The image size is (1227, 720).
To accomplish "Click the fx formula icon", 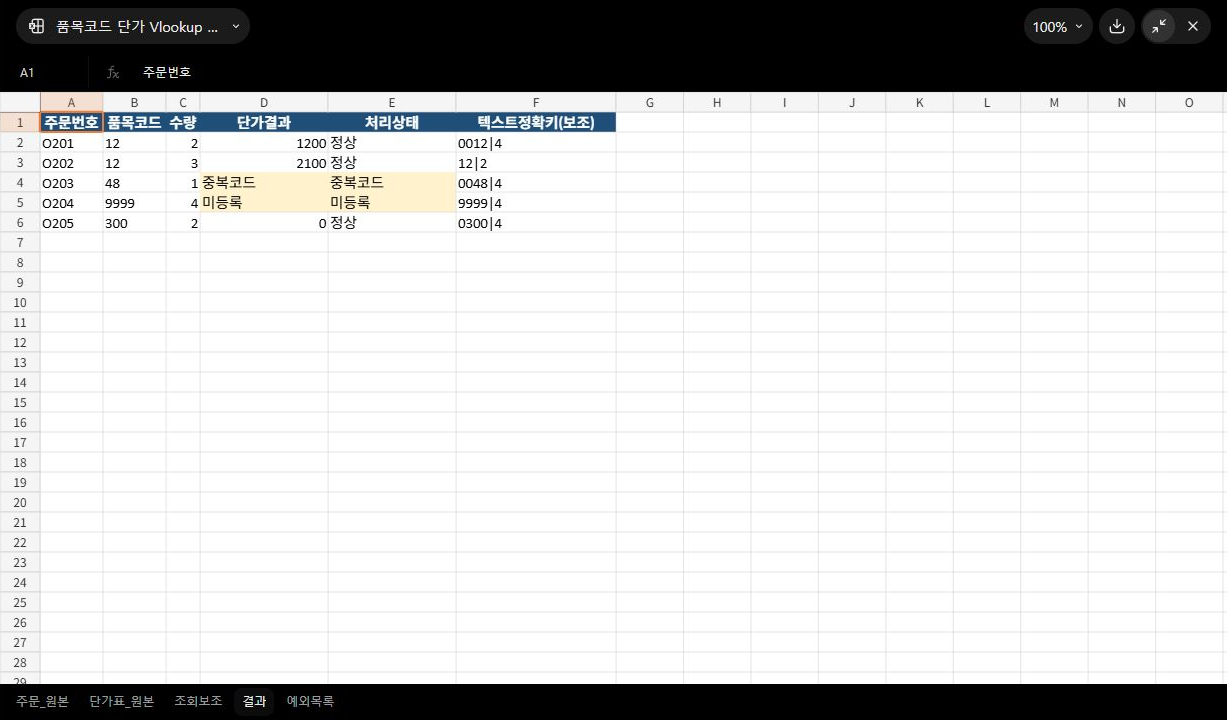I will click(113, 72).
